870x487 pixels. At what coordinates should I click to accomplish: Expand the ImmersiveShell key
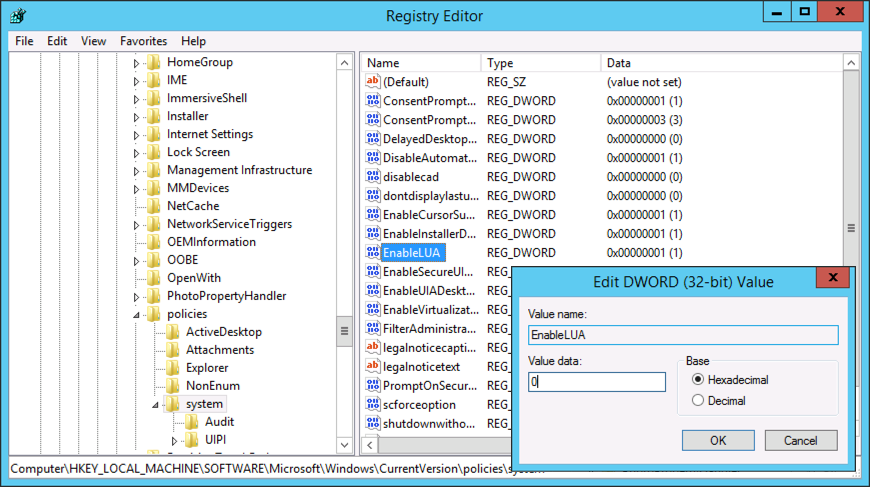pyautogui.click(x=136, y=99)
